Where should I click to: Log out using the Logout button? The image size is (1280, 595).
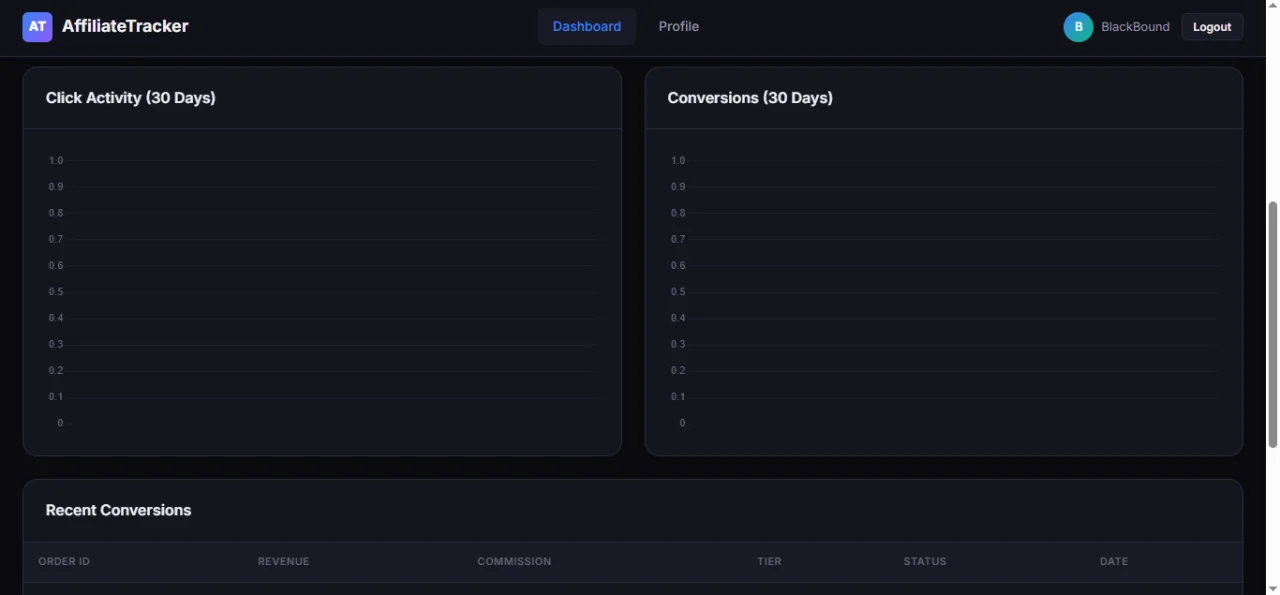coord(1212,27)
